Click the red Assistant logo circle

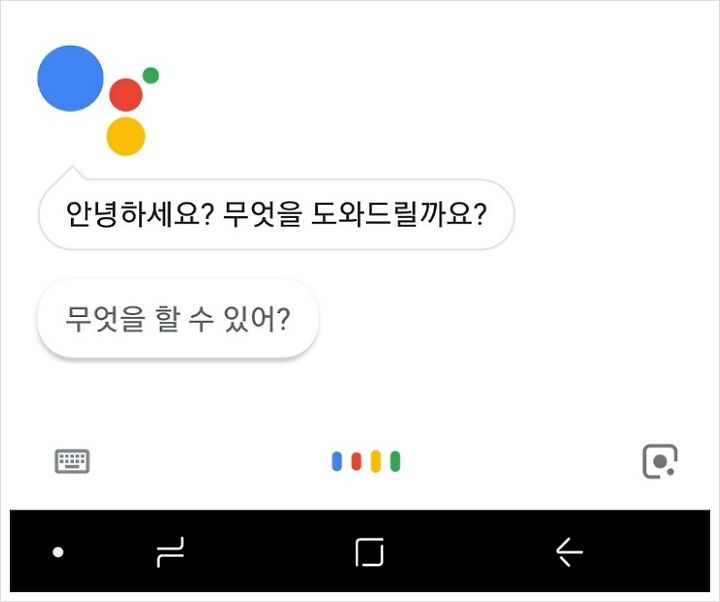point(126,95)
